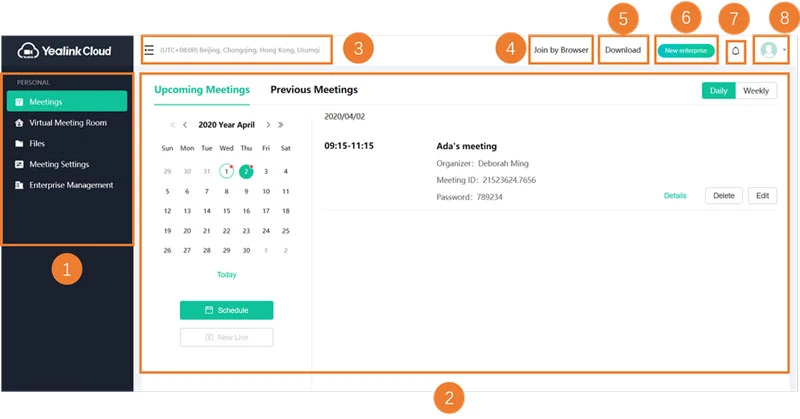Screen dimensions: 800x419
Task: Open the Files section in sidebar
Action: coord(37,144)
